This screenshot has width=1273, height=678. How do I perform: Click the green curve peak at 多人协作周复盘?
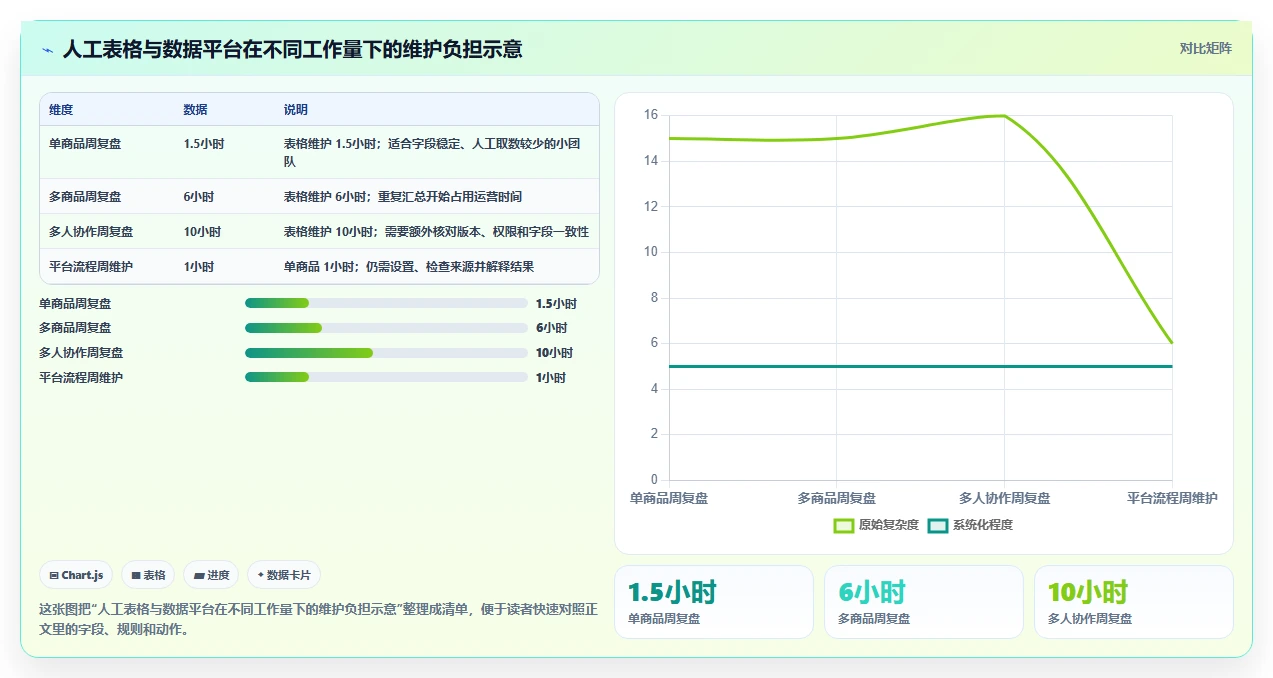(x=1004, y=116)
